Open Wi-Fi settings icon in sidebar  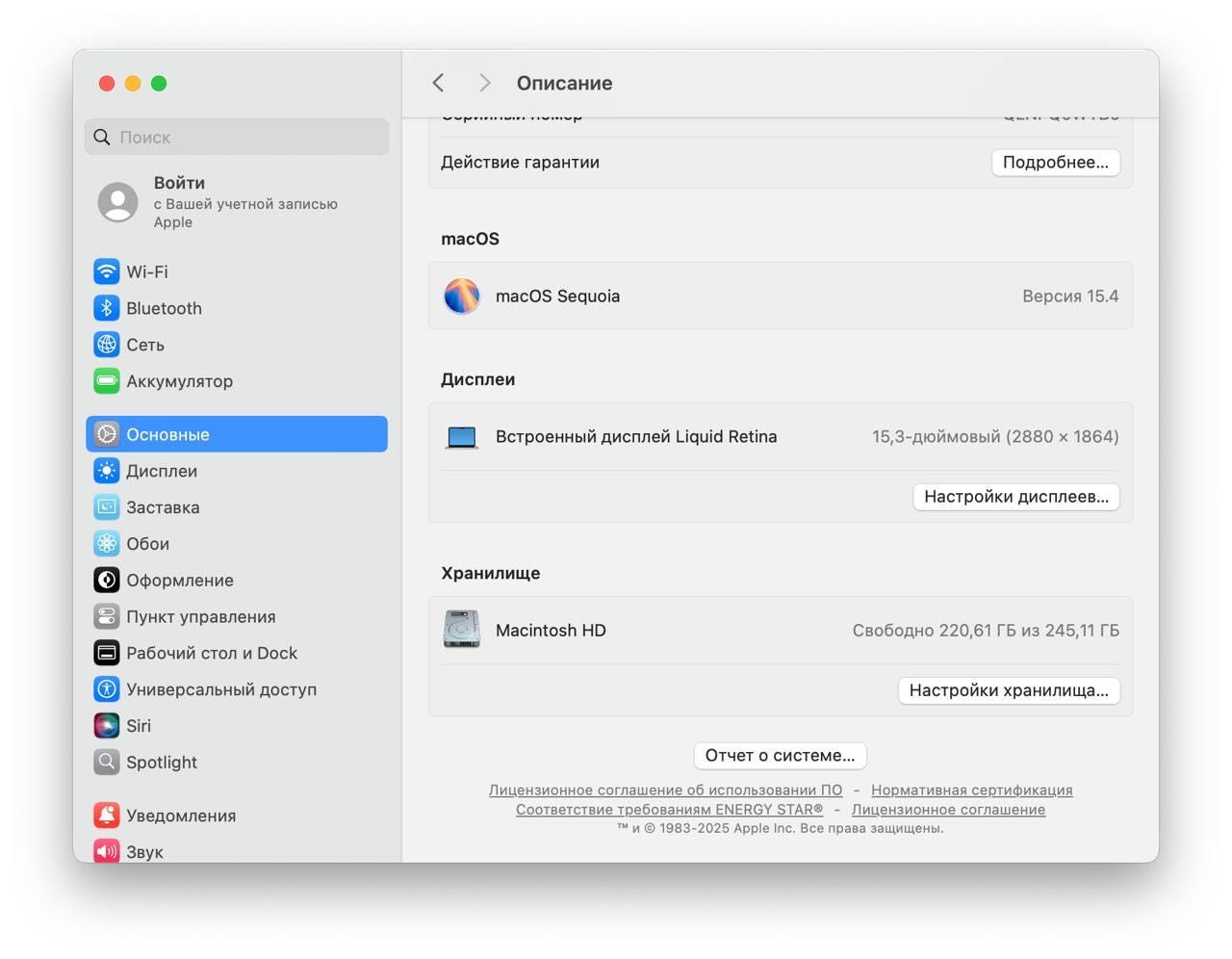107,272
